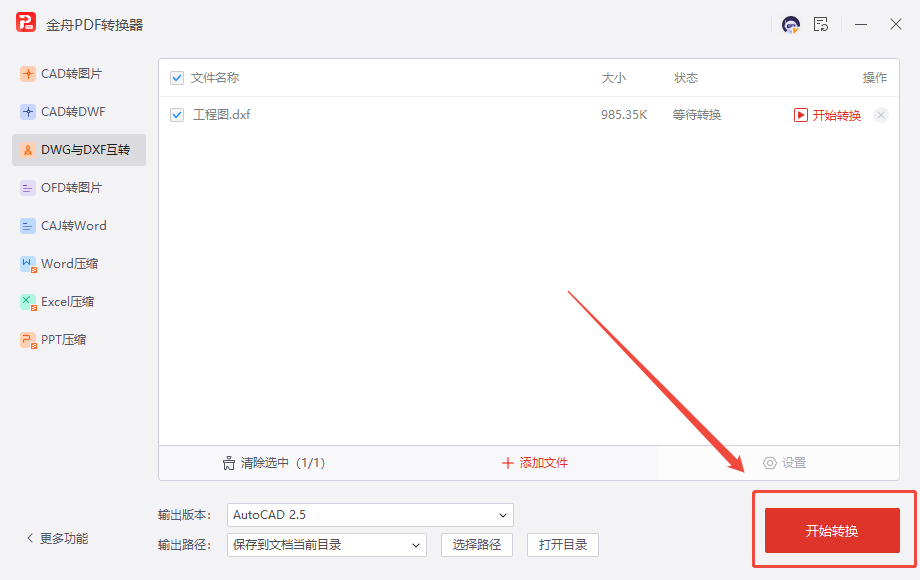Screen dimensions: 920x580
Task: Click the Word压缩 sidebar icon
Action: click(28, 264)
